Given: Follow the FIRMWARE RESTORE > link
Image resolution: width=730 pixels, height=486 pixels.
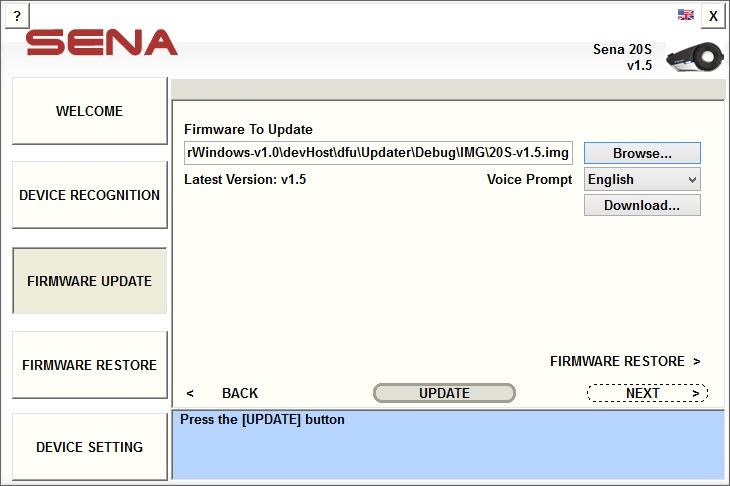Looking at the screenshot, I should 625,361.
